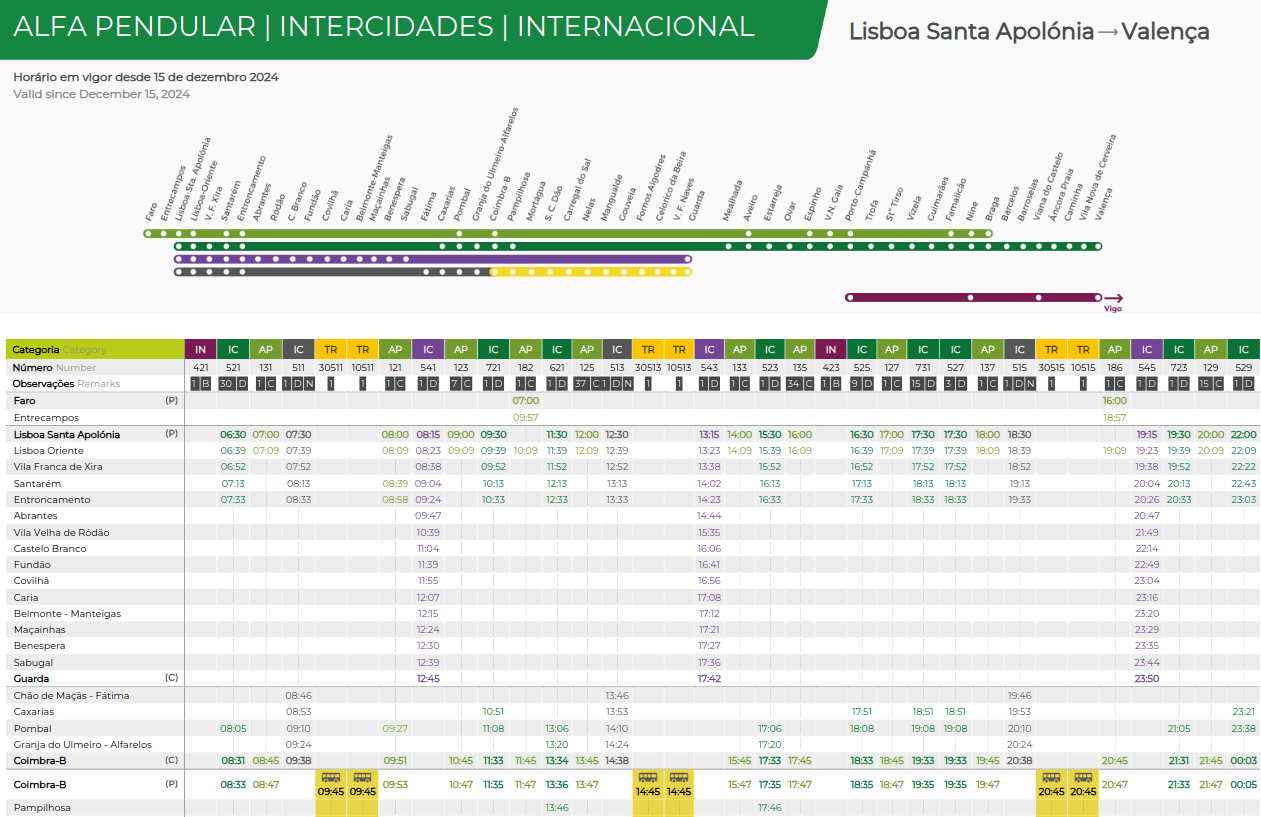
Task: Select train number 131 in the Número row
Action: coord(266,368)
